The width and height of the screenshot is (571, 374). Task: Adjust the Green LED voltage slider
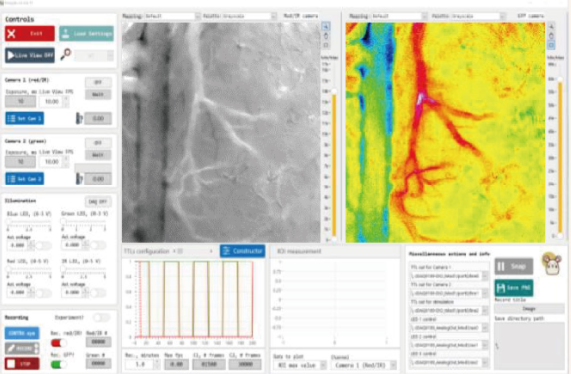[84, 221]
